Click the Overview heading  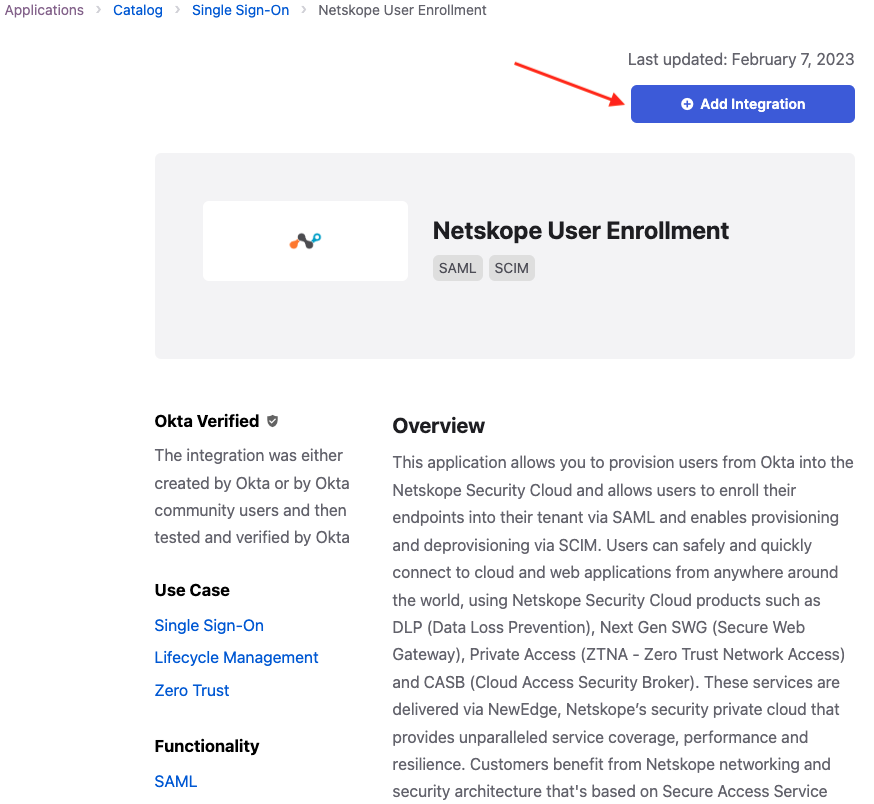click(x=439, y=426)
